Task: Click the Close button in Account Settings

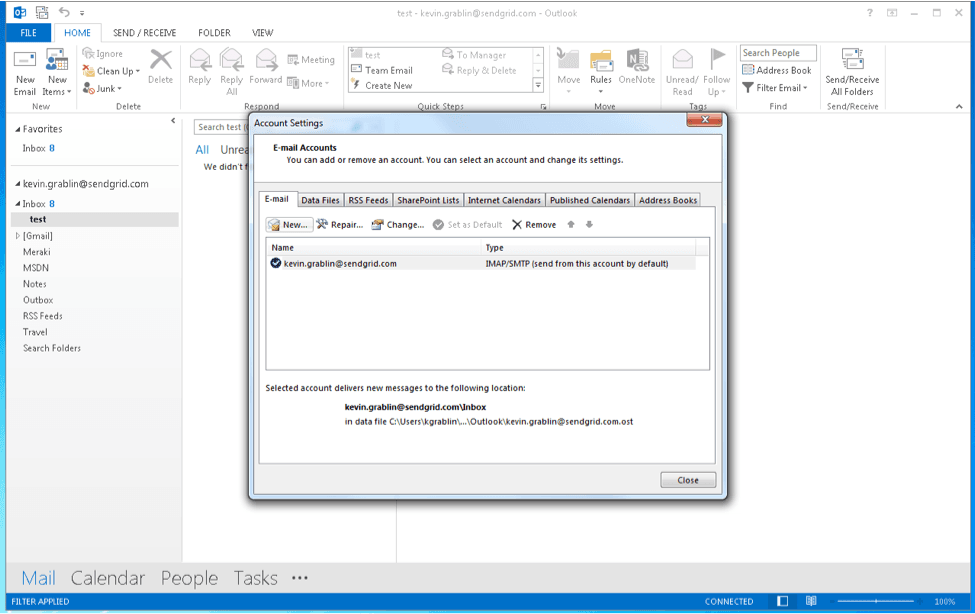Action: 688,479
